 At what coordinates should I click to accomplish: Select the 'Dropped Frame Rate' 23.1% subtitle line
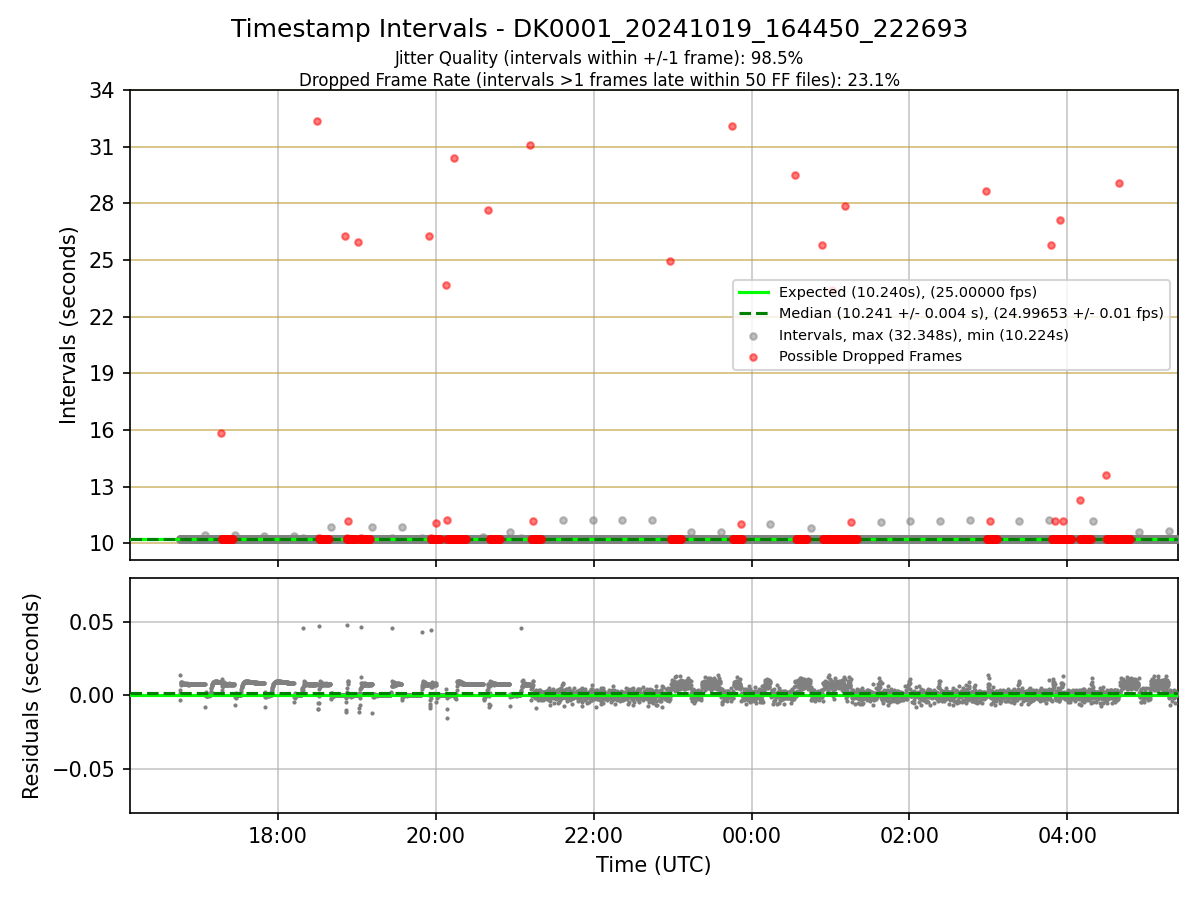click(x=599, y=80)
